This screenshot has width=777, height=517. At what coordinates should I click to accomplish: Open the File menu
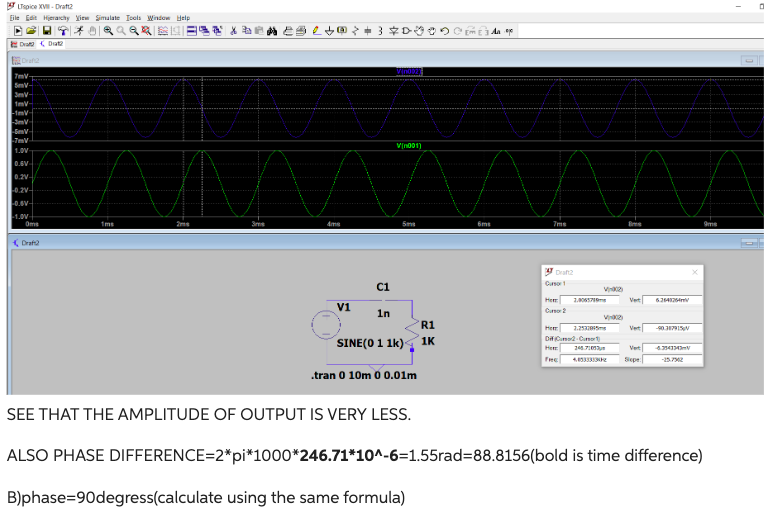click(14, 18)
